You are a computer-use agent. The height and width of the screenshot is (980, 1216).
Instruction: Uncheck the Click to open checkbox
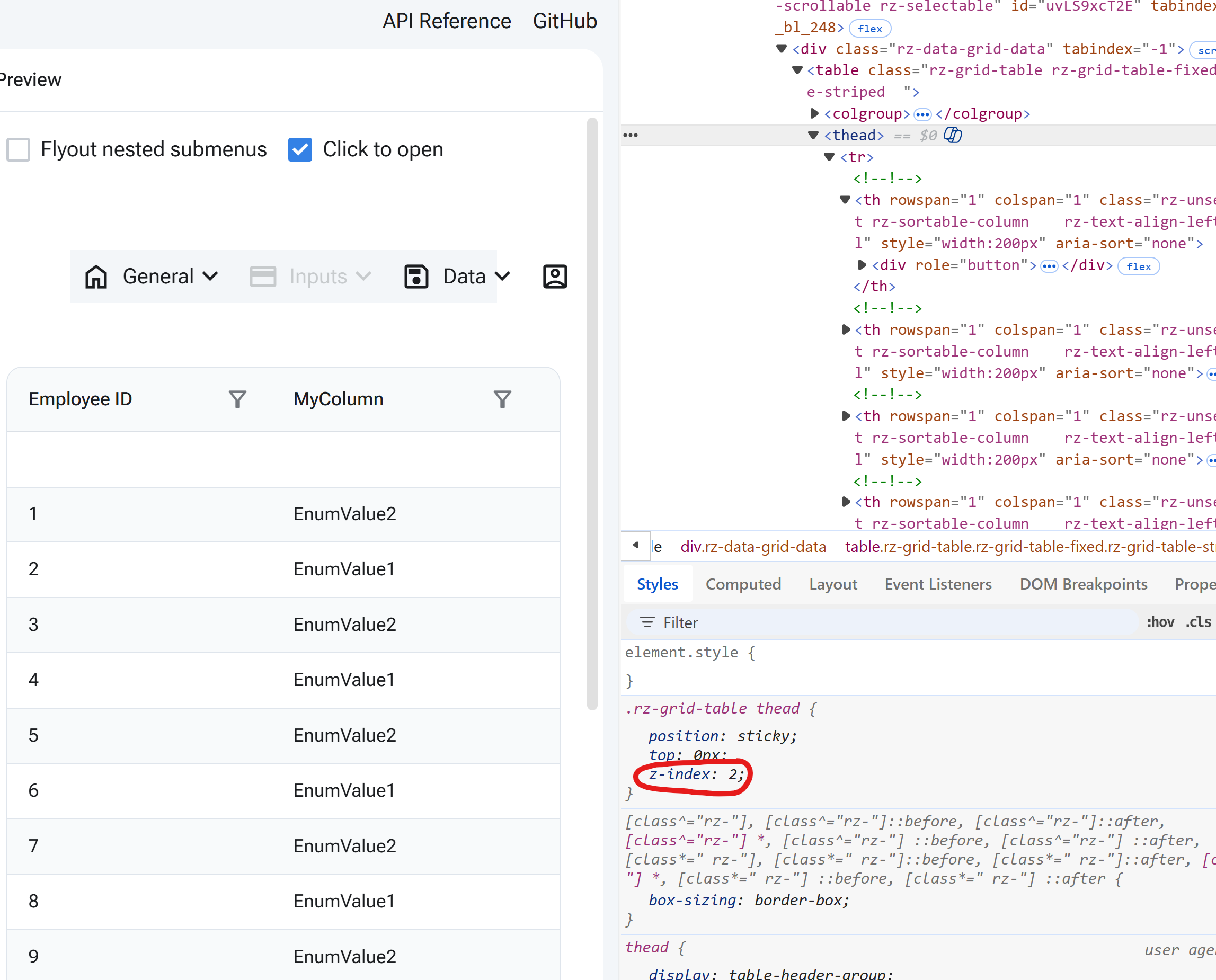[300, 149]
